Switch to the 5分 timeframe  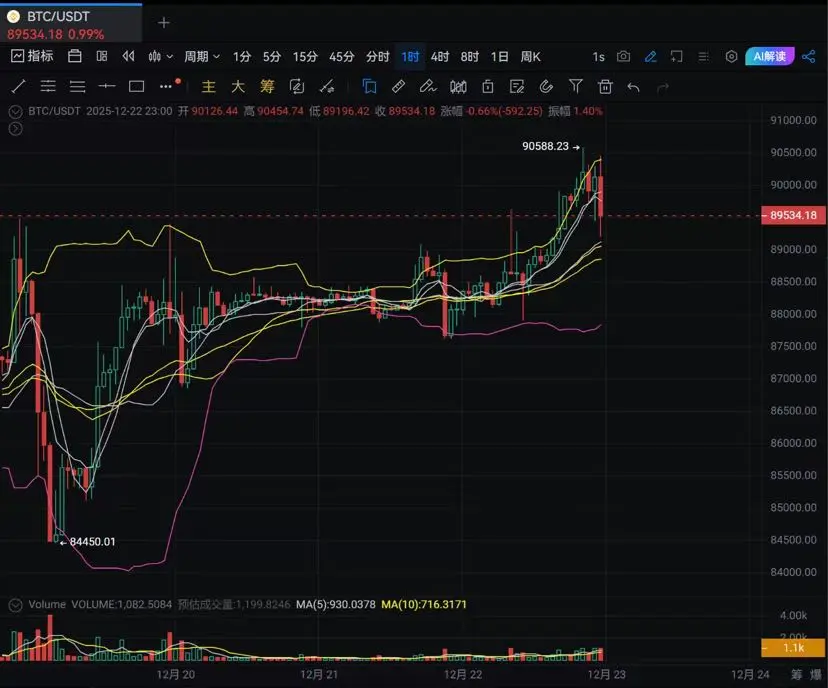tap(271, 56)
